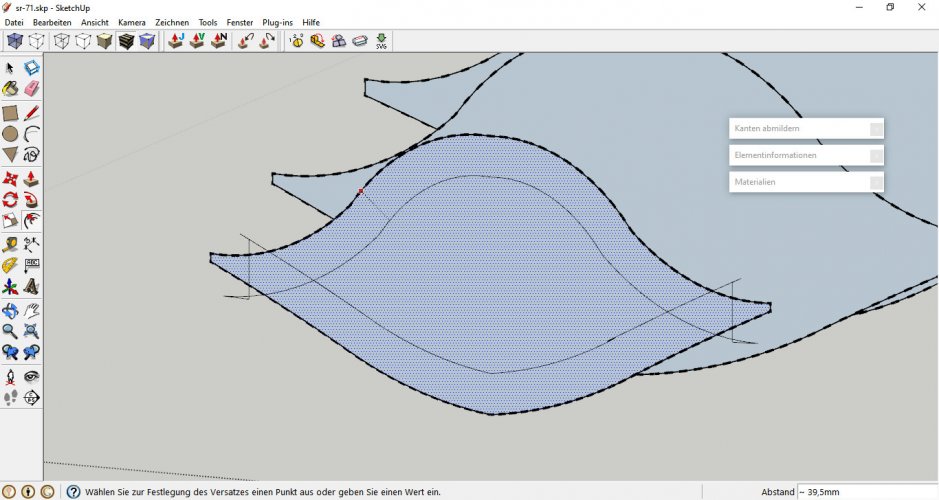This screenshot has height=500, width=939.
Task: Choose the Make Component tool
Action: coord(32,68)
